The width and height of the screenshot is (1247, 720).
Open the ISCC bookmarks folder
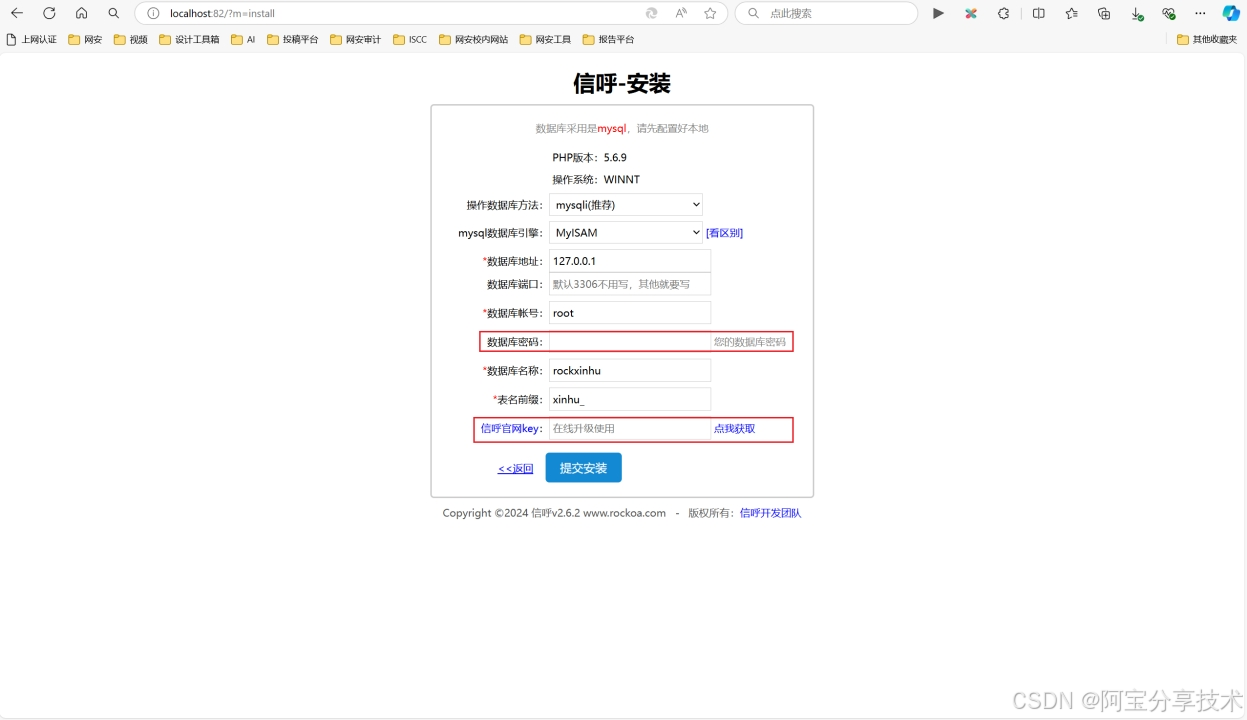coord(410,40)
